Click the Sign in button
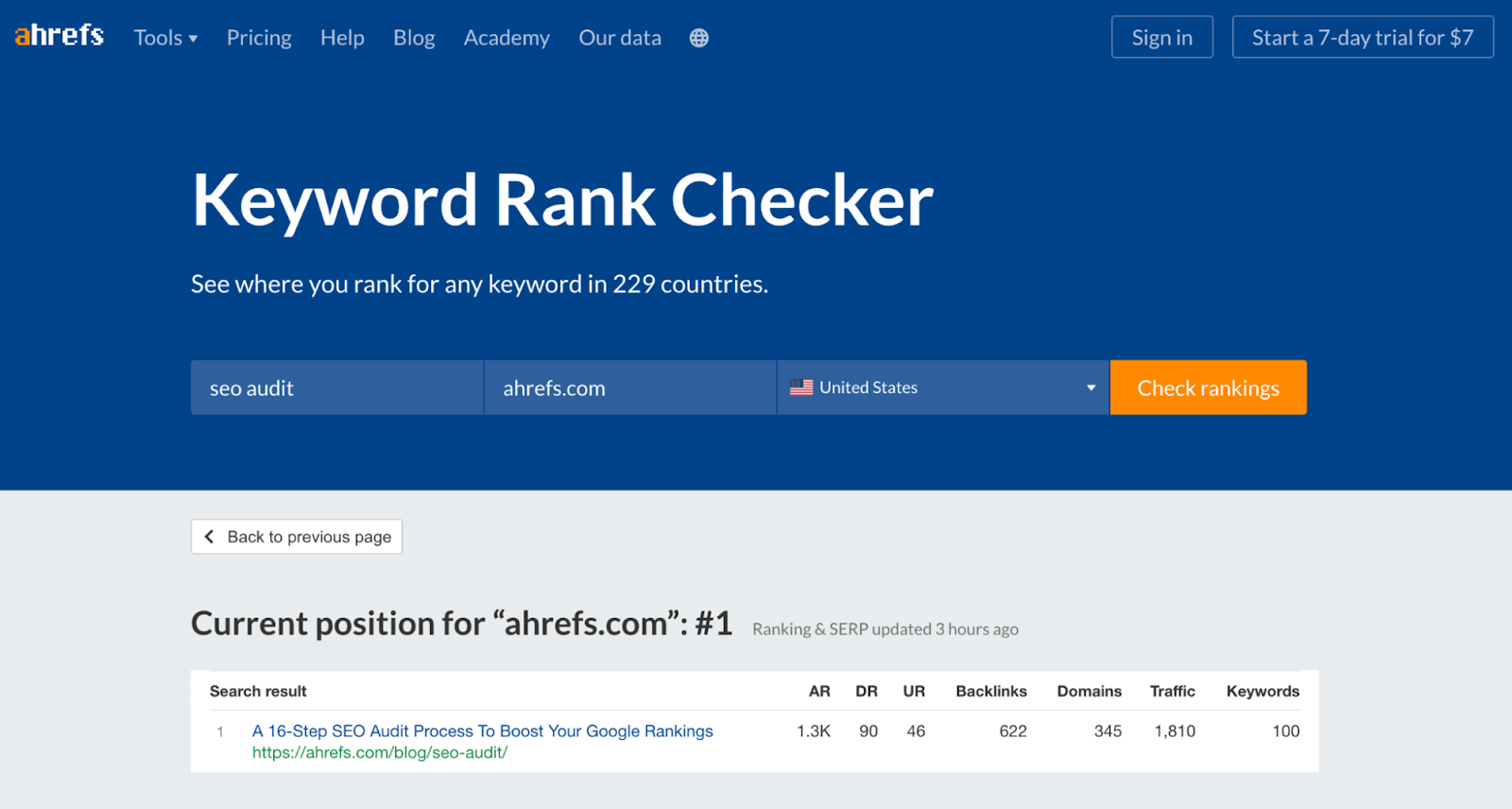 [1162, 37]
